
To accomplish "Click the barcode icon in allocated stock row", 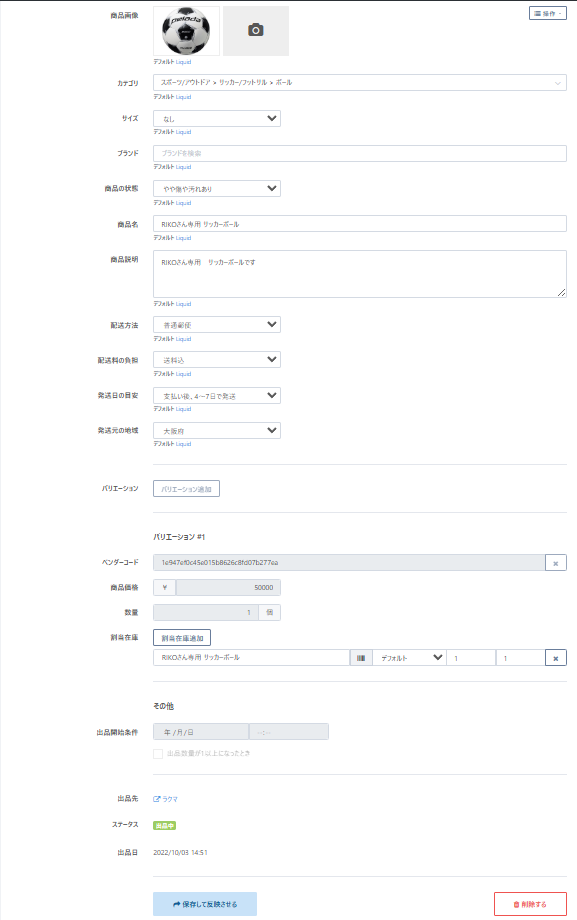I will point(361,658).
